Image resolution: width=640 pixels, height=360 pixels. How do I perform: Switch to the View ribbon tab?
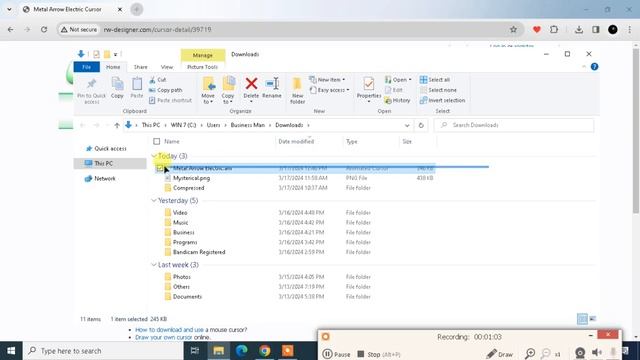pos(167,67)
